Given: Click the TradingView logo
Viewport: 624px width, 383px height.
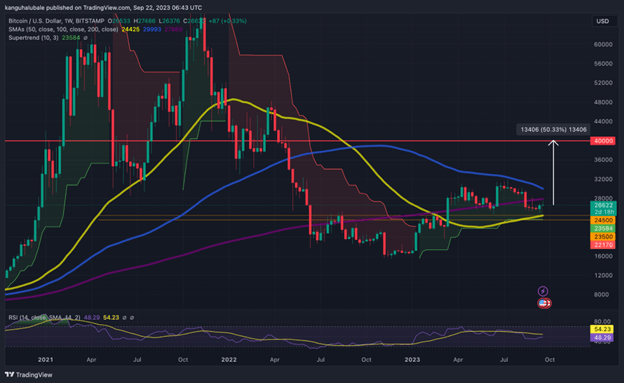Looking at the screenshot, I should pyautogui.click(x=29, y=375).
